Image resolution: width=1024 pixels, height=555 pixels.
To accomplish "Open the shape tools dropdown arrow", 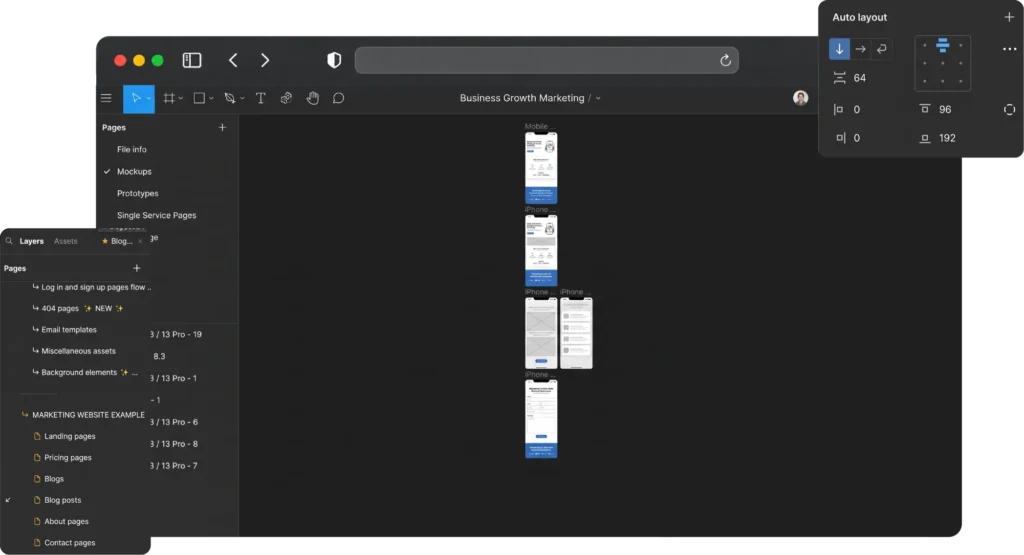I will (x=211, y=99).
